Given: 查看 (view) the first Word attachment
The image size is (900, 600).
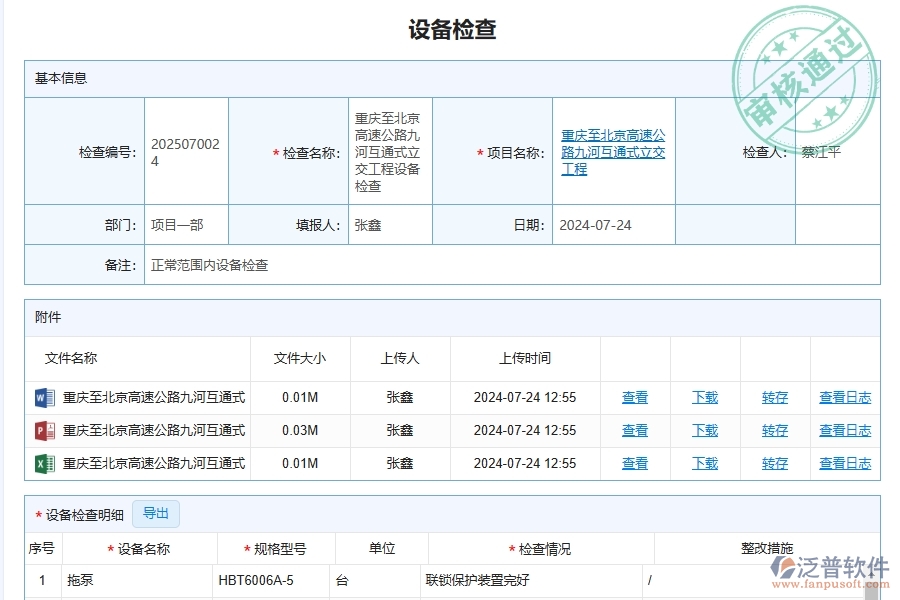Looking at the screenshot, I should pyautogui.click(x=635, y=397).
